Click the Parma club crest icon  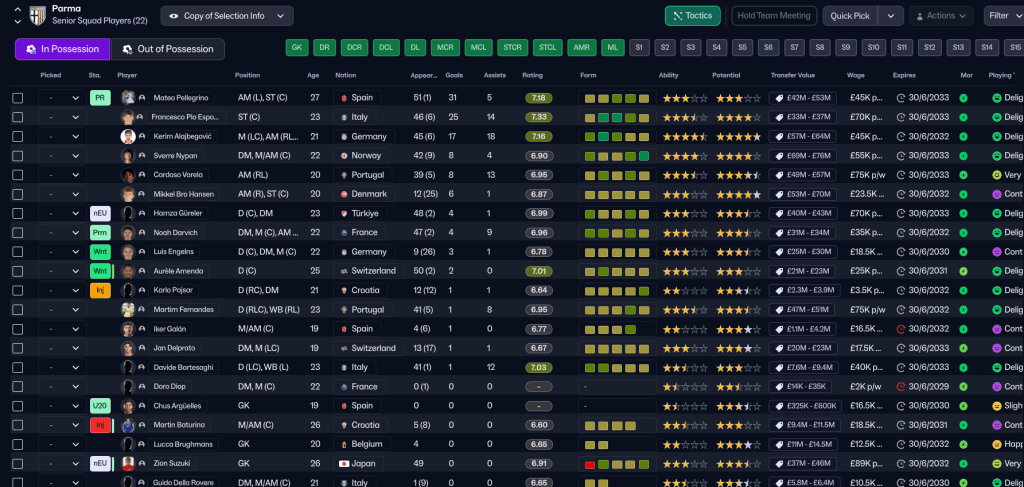tap(38, 15)
